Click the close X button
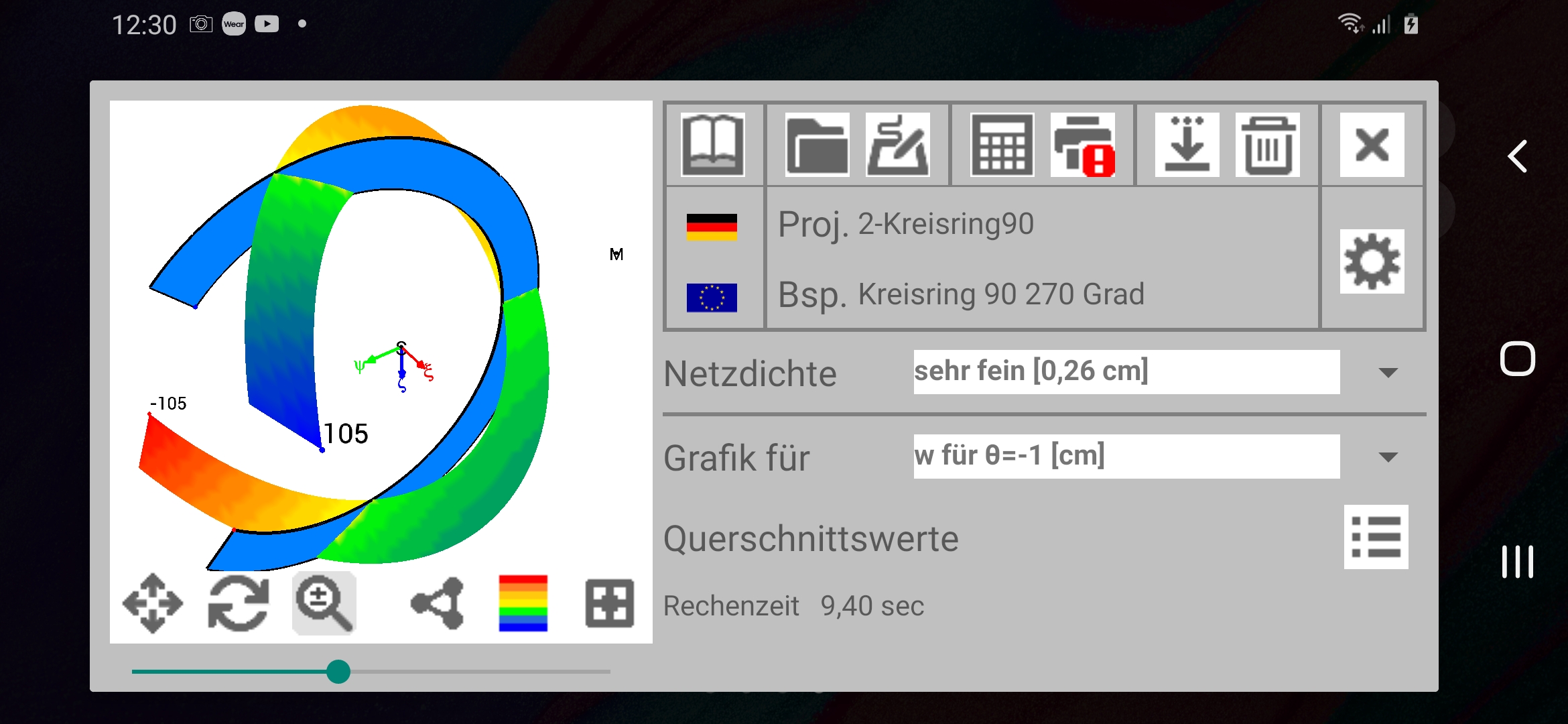Screen dimensions: 1568x724 1372,145
